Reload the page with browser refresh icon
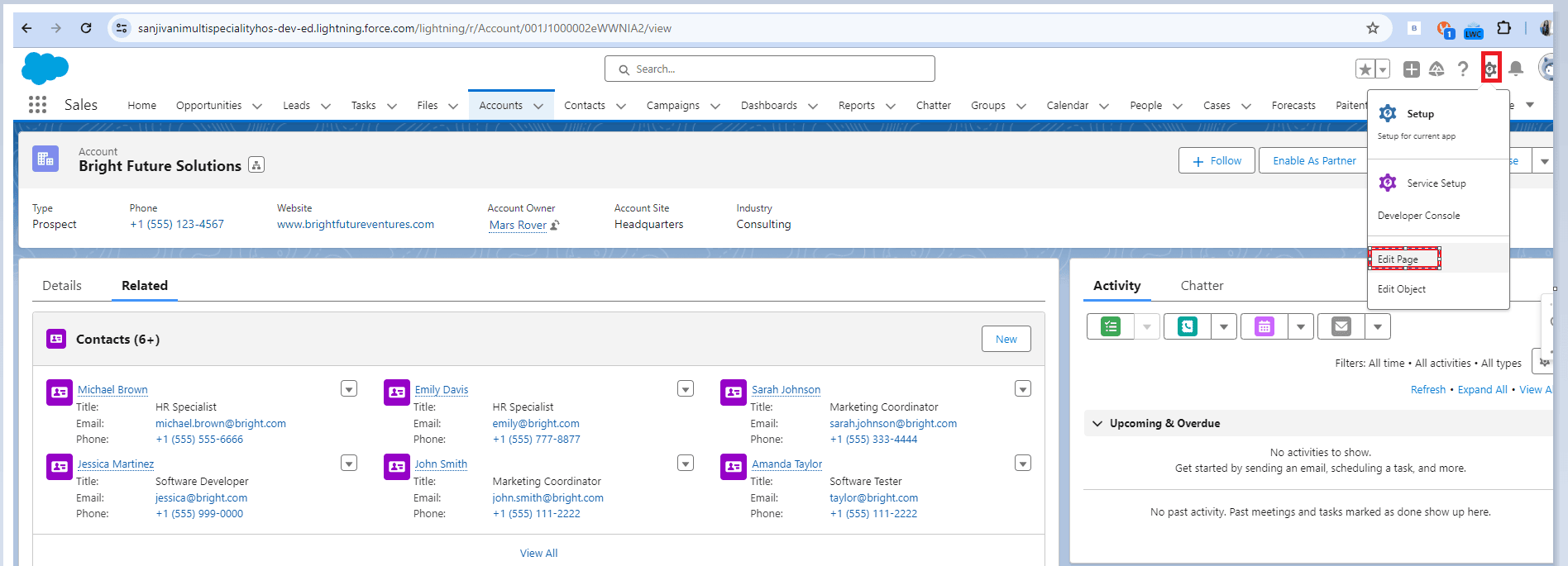1568x566 pixels. 86,28
